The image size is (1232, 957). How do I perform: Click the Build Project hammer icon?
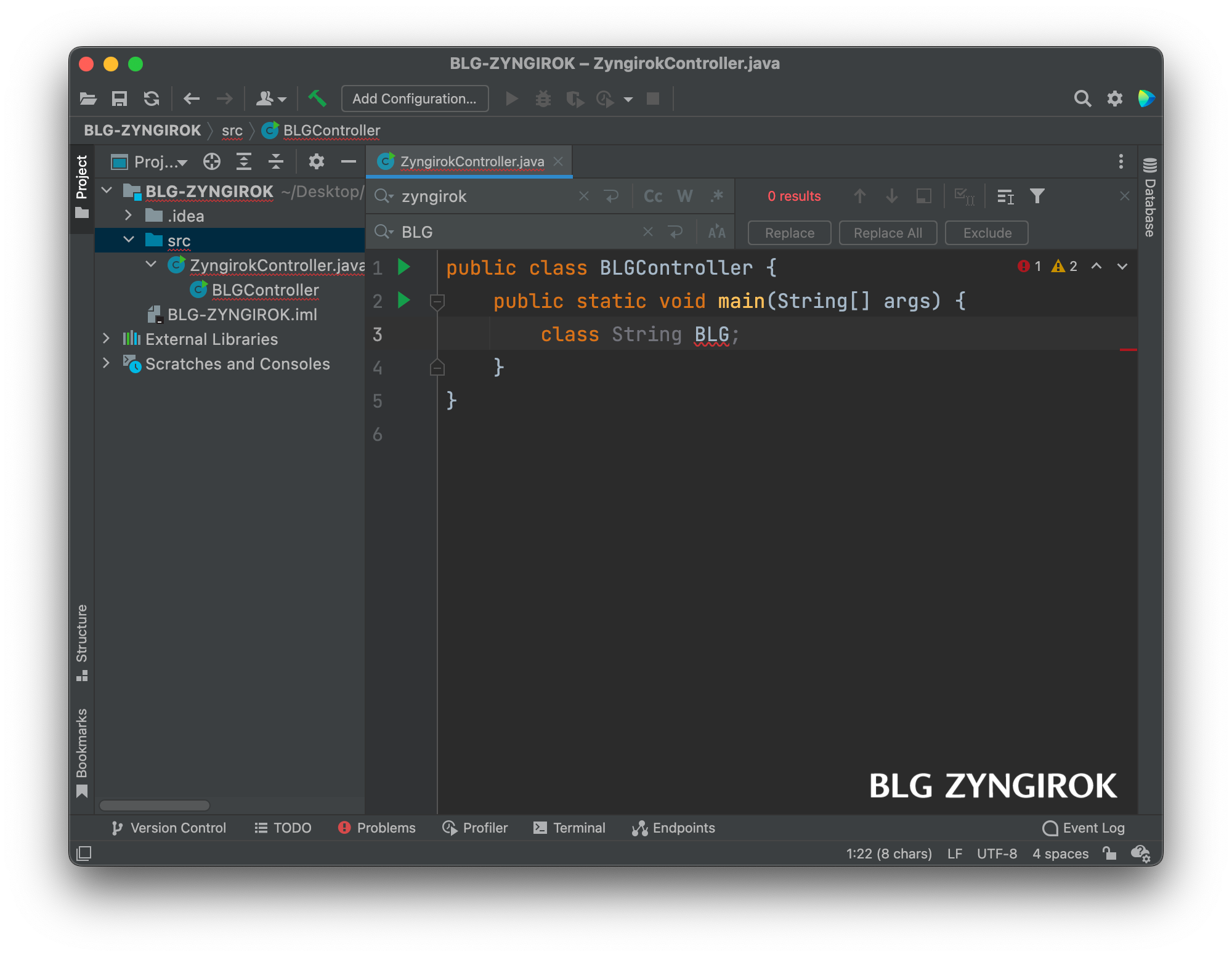[317, 99]
